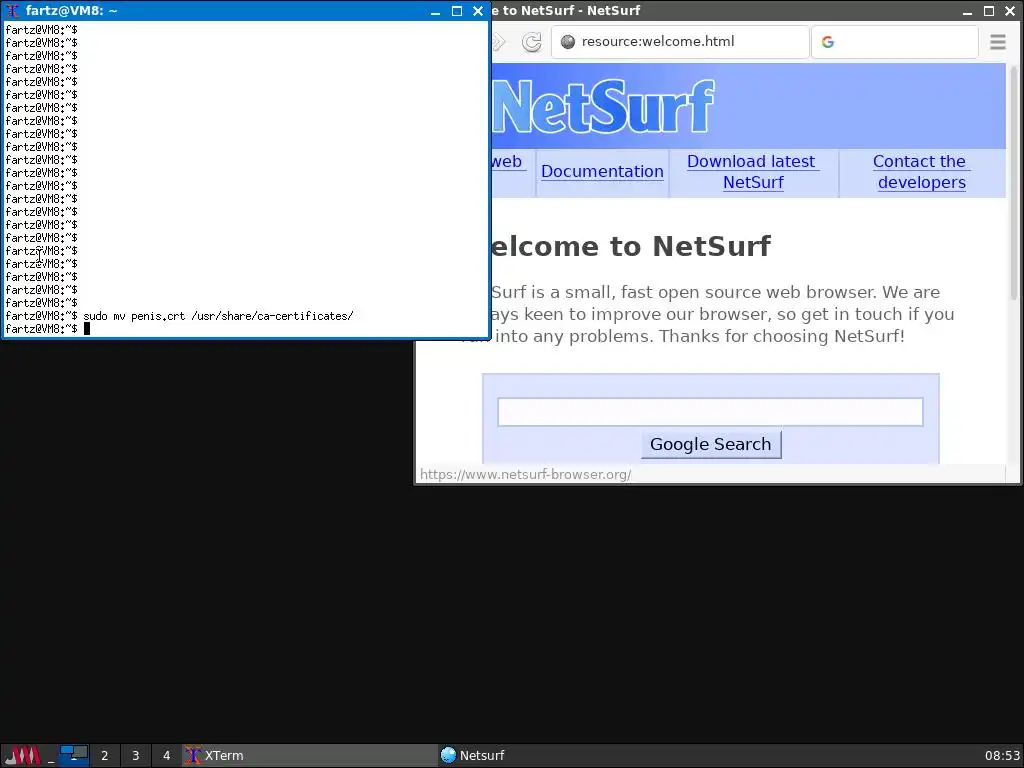
Task: Switch to workspace 4
Action: (167, 756)
